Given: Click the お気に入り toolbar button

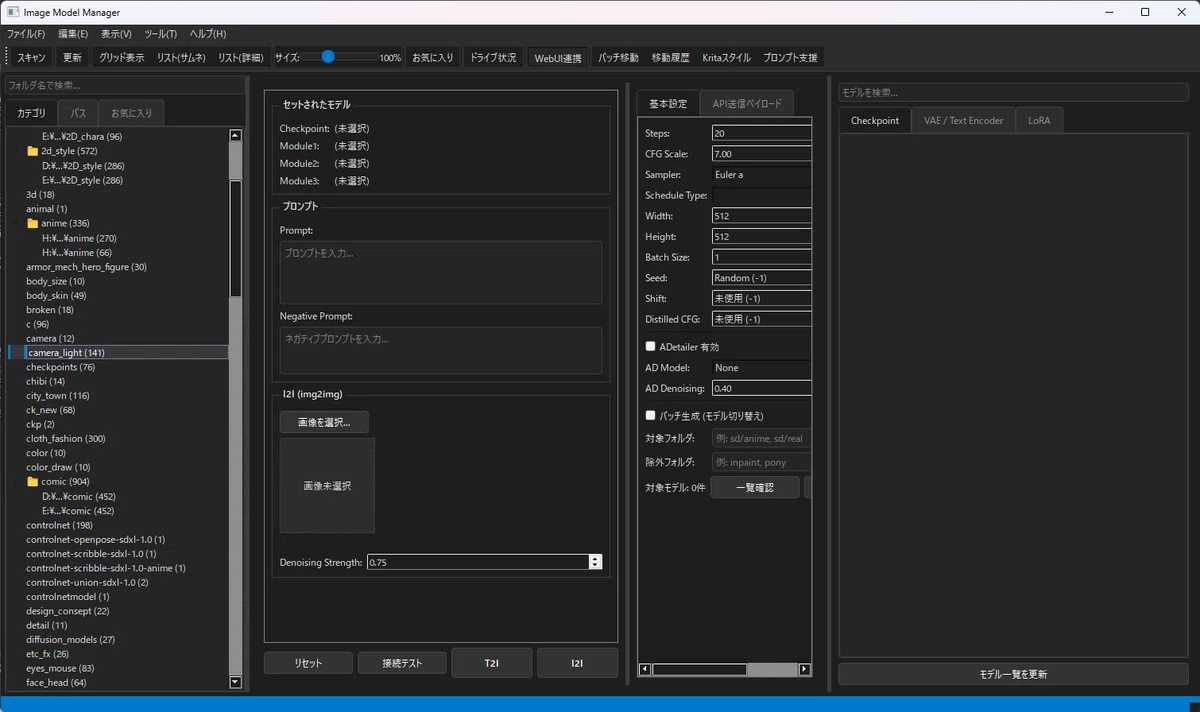Looking at the screenshot, I should (433, 58).
